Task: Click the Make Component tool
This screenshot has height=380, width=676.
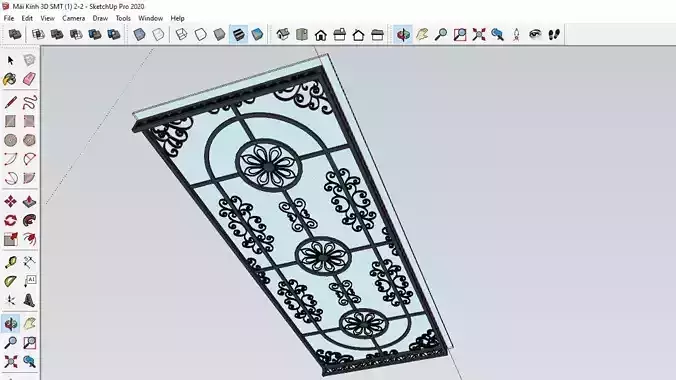Action: point(29,60)
